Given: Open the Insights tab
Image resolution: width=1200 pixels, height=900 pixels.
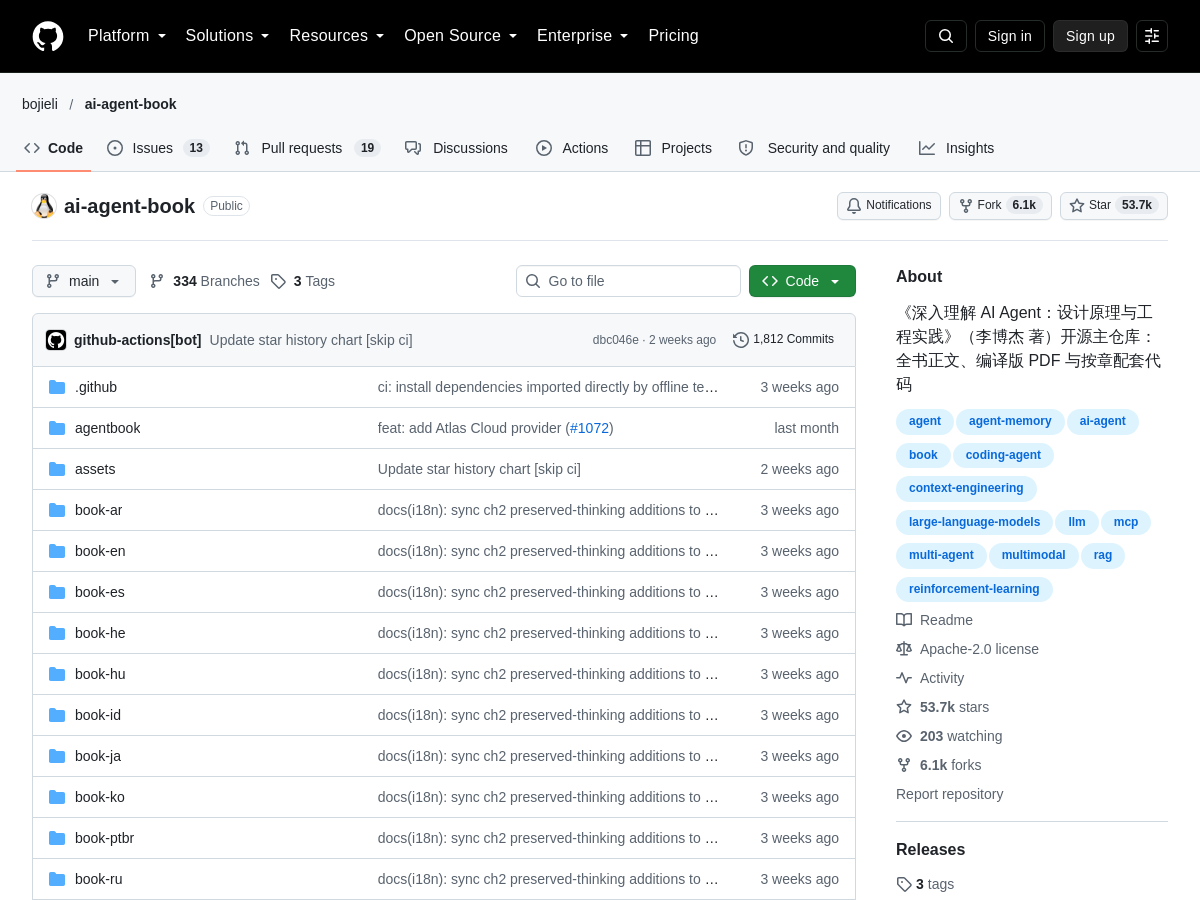Looking at the screenshot, I should 957,148.
